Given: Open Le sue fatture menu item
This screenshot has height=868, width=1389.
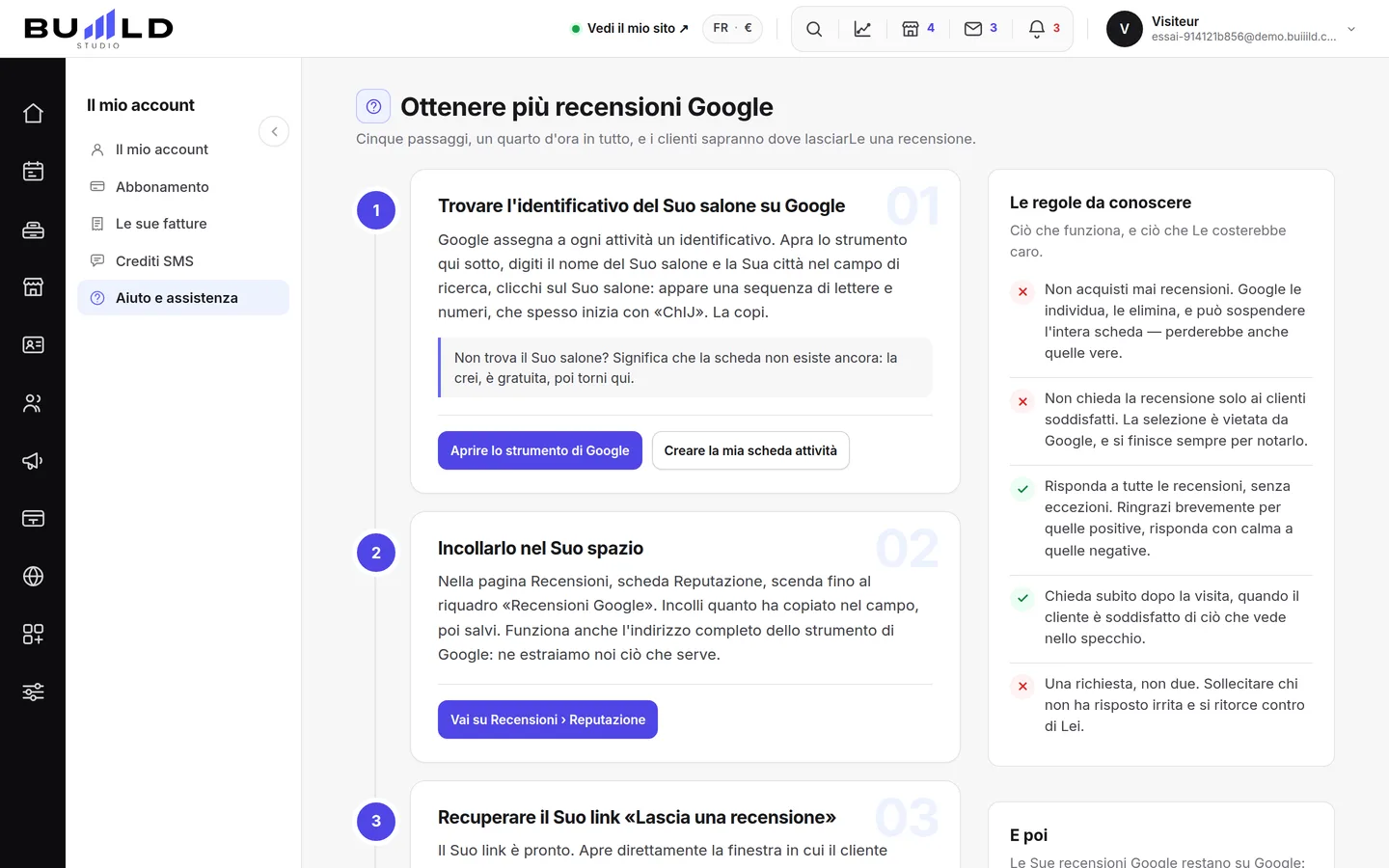Looking at the screenshot, I should (183, 224).
